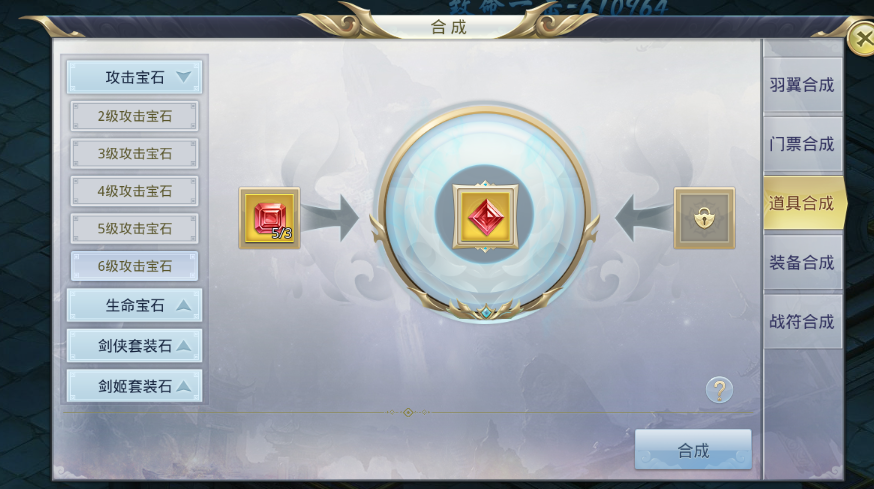Open help via the question mark icon
The width and height of the screenshot is (874, 489).
pos(719,390)
